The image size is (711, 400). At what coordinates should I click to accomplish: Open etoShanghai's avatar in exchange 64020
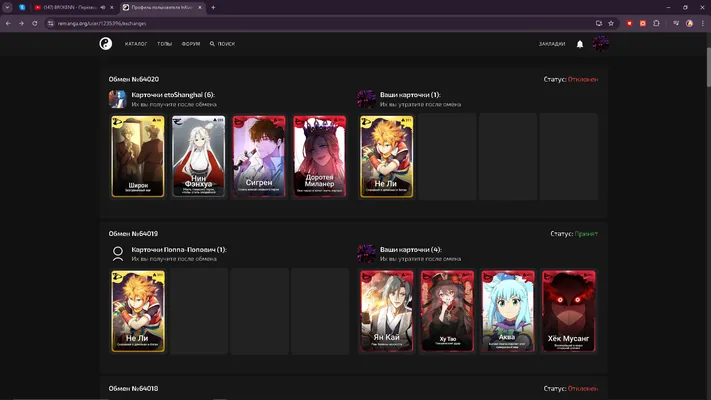point(117,99)
